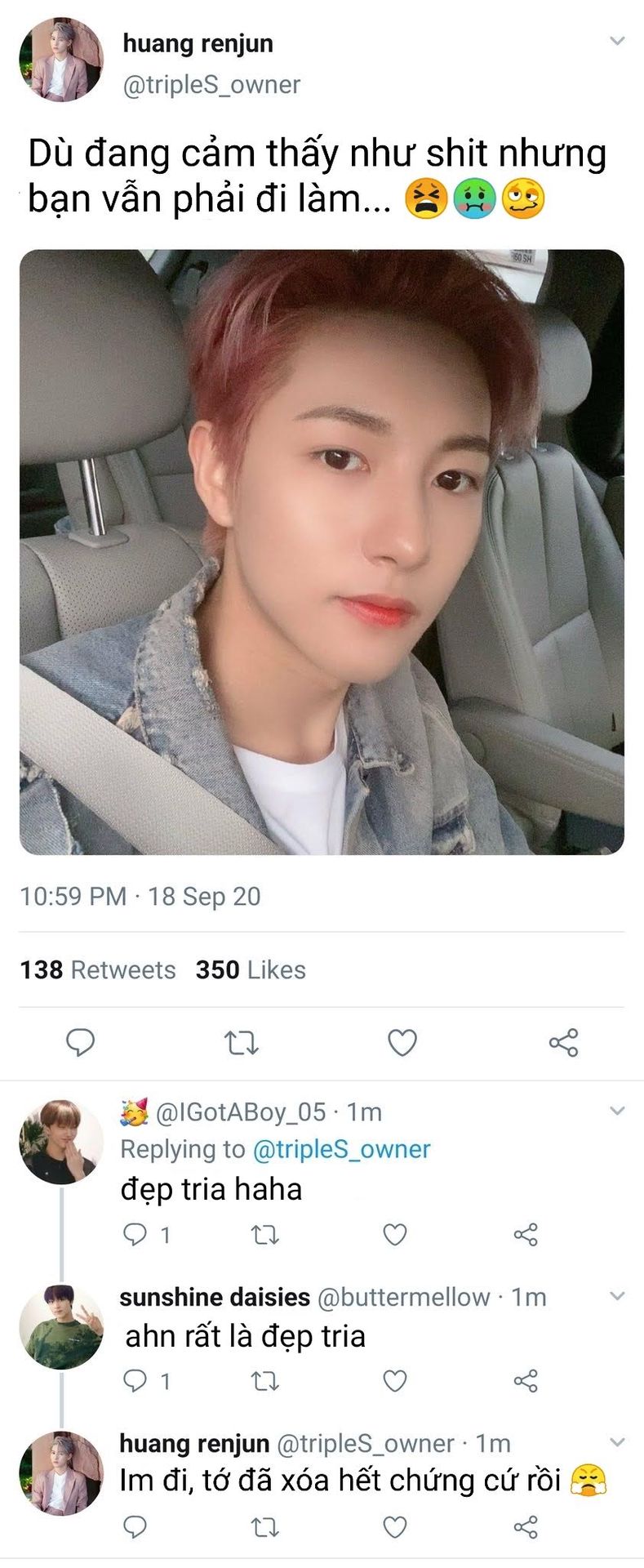This screenshot has height=1568, width=644.
Task: Like the 'đẹp tria haha' reply
Action: pos(395,1235)
